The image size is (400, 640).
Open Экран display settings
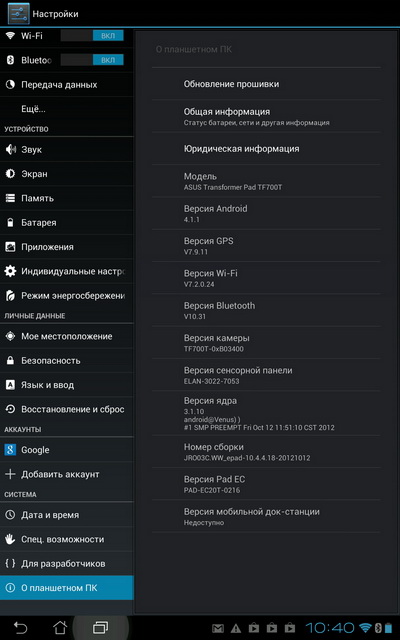click(67, 174)
